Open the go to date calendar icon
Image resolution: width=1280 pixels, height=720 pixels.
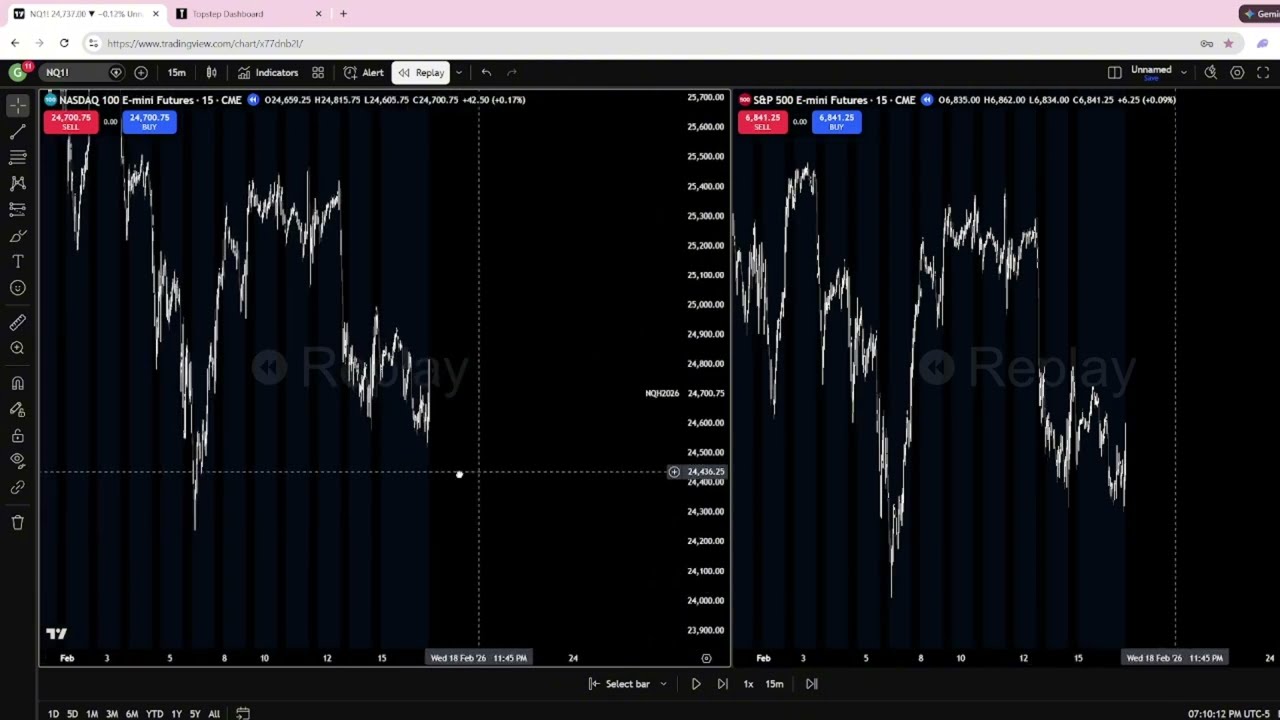click(243, 714)
